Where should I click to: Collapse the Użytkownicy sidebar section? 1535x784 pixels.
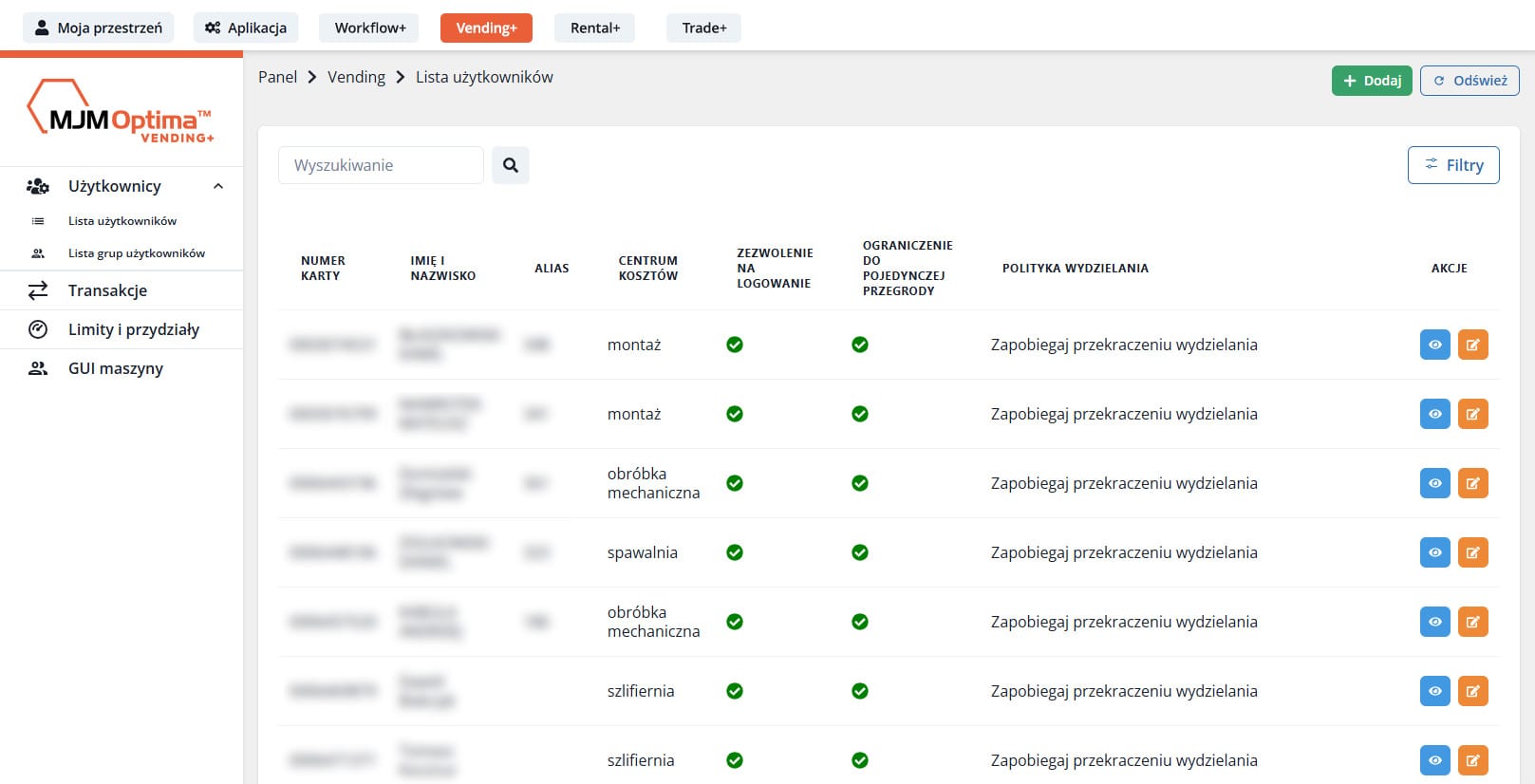[218, 186]
